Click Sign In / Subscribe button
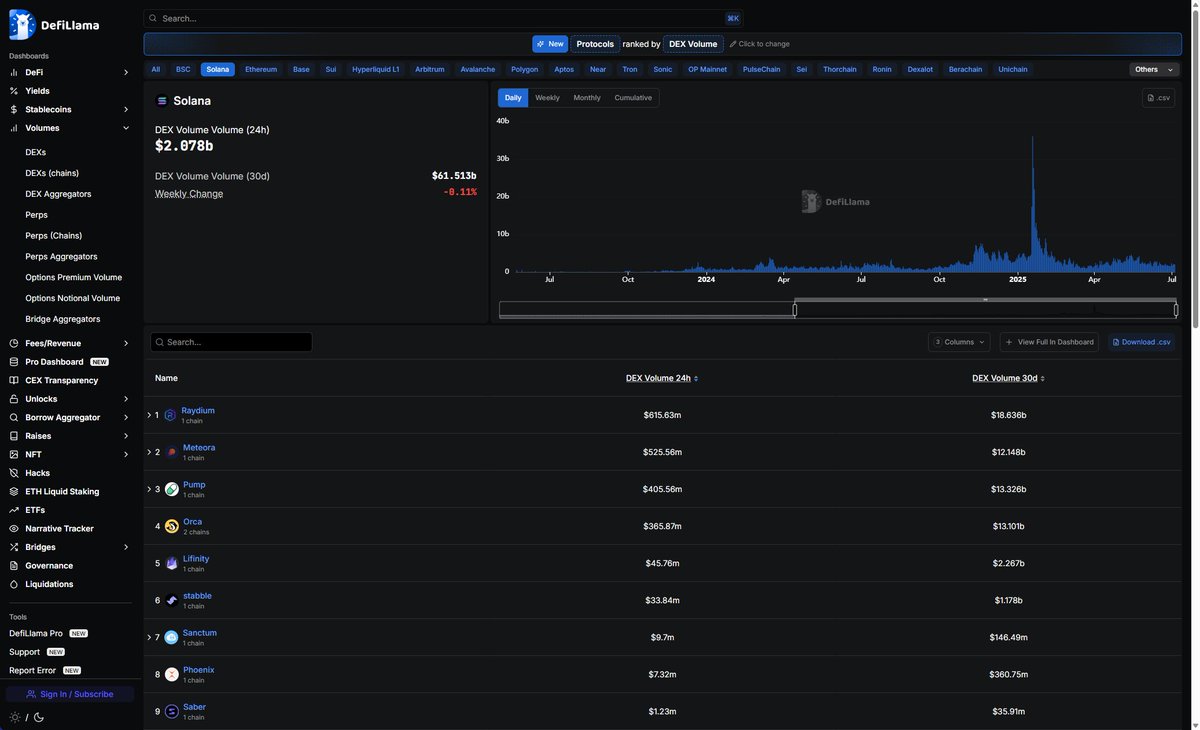This screenshot has width=1200, height=730. tap(70, 694)
